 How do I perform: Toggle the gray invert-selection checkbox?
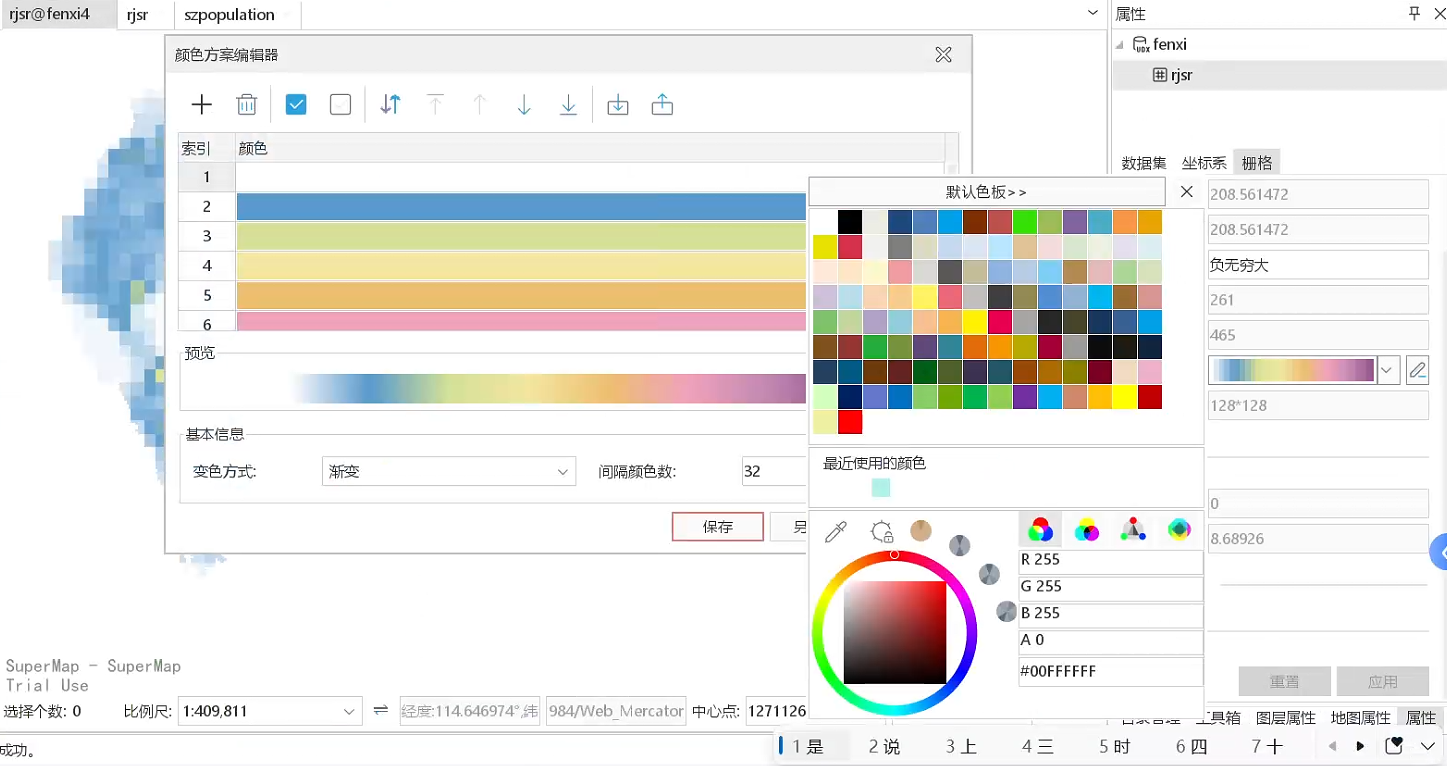[x=340, y=105]
